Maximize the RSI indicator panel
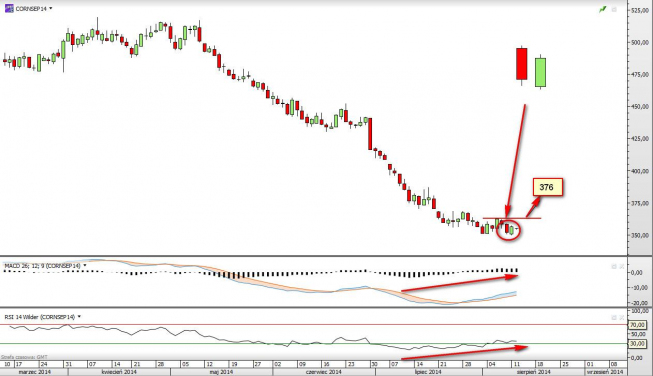The image size is (653, 376). (x=614, y=318)
